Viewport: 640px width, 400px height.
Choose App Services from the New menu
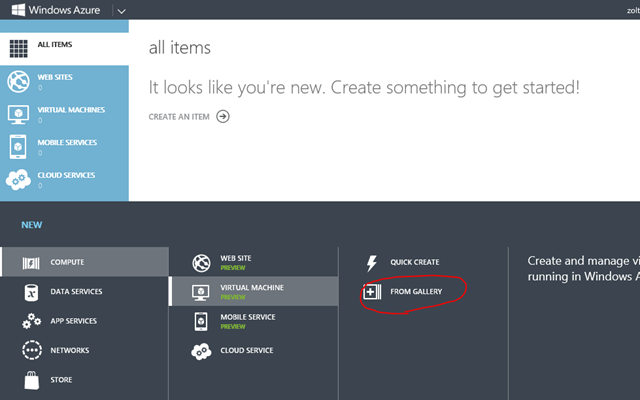coord(73,321)
